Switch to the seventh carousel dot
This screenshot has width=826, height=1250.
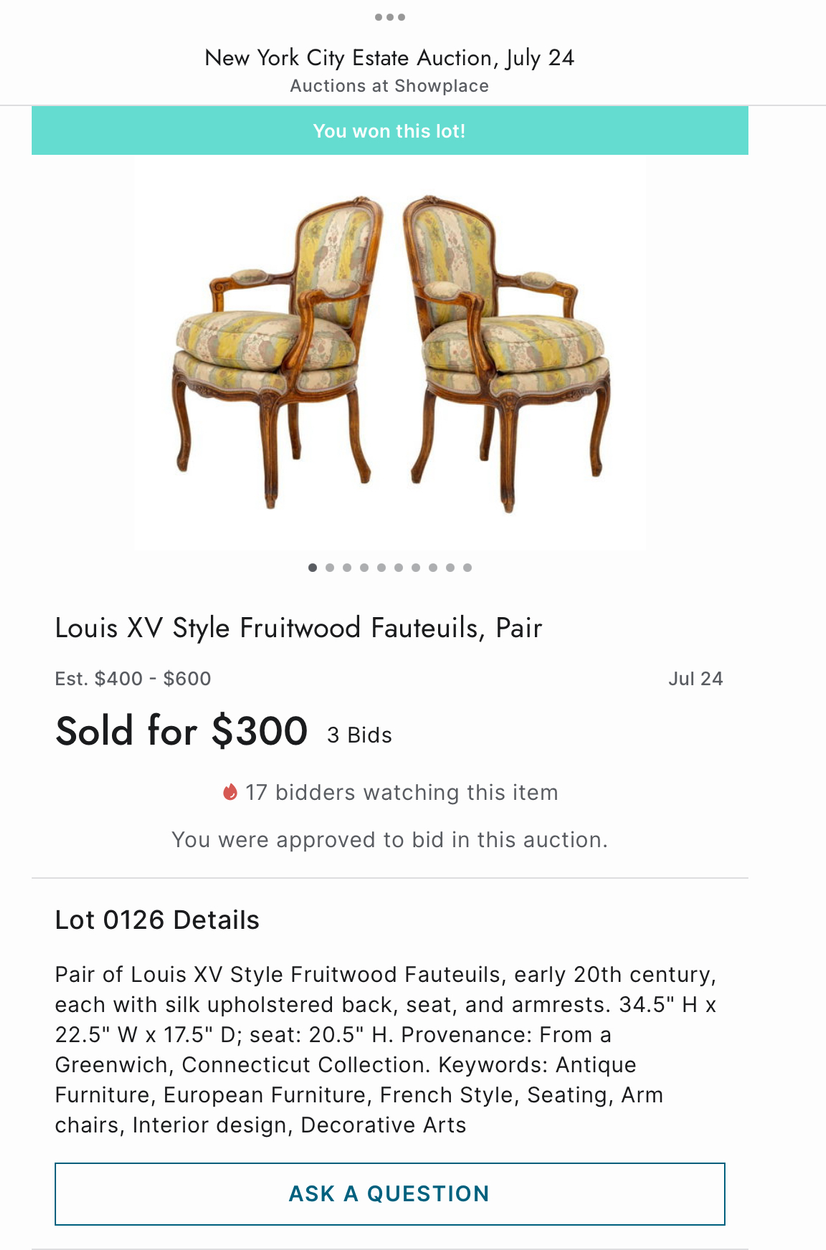(x=416, y=568)
